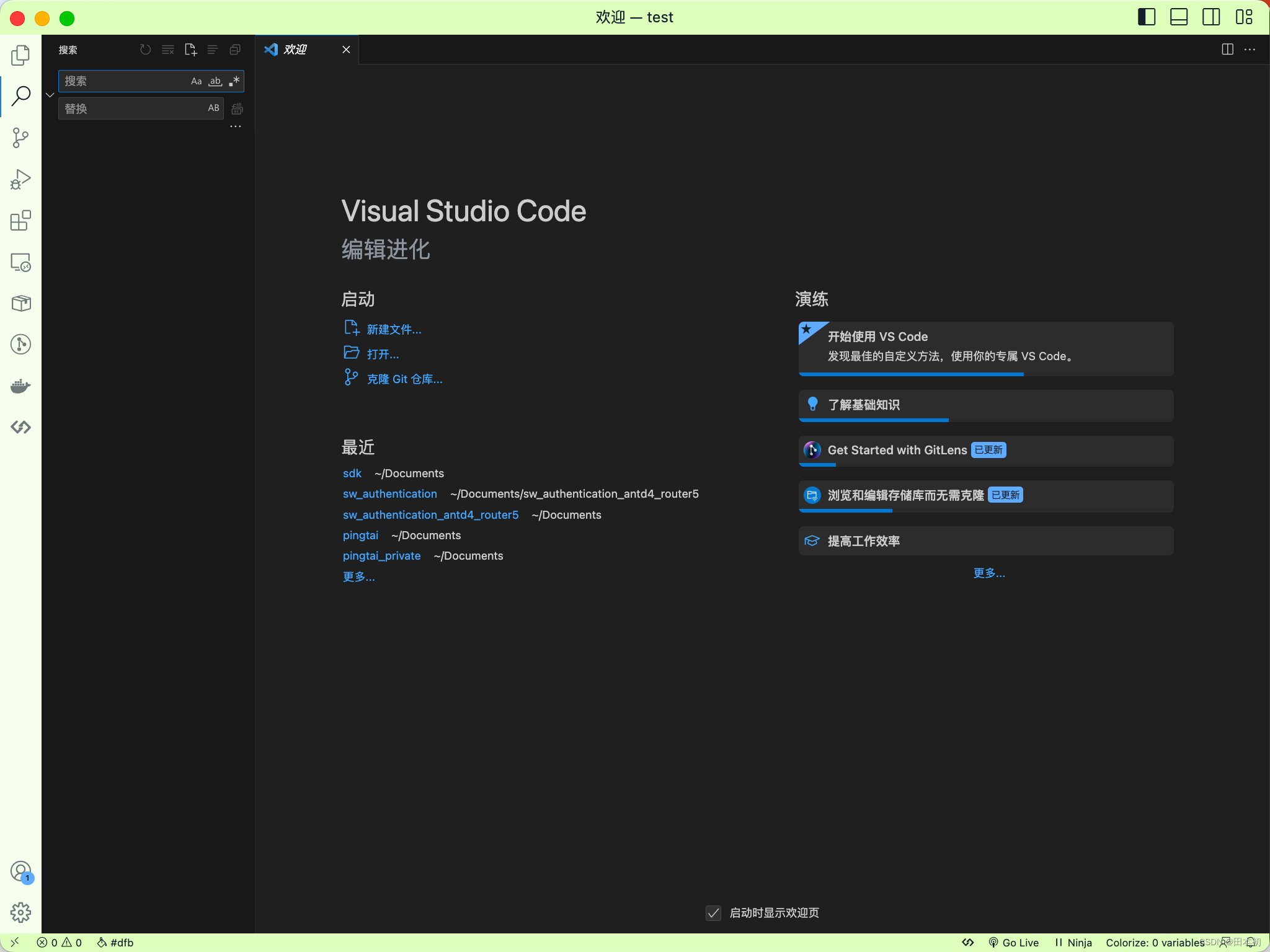Image resolution: width=1270 pixels, height=952 pixels.
Task: Open 开始使用 VS Code walkthrough
Action: point(986,348)
